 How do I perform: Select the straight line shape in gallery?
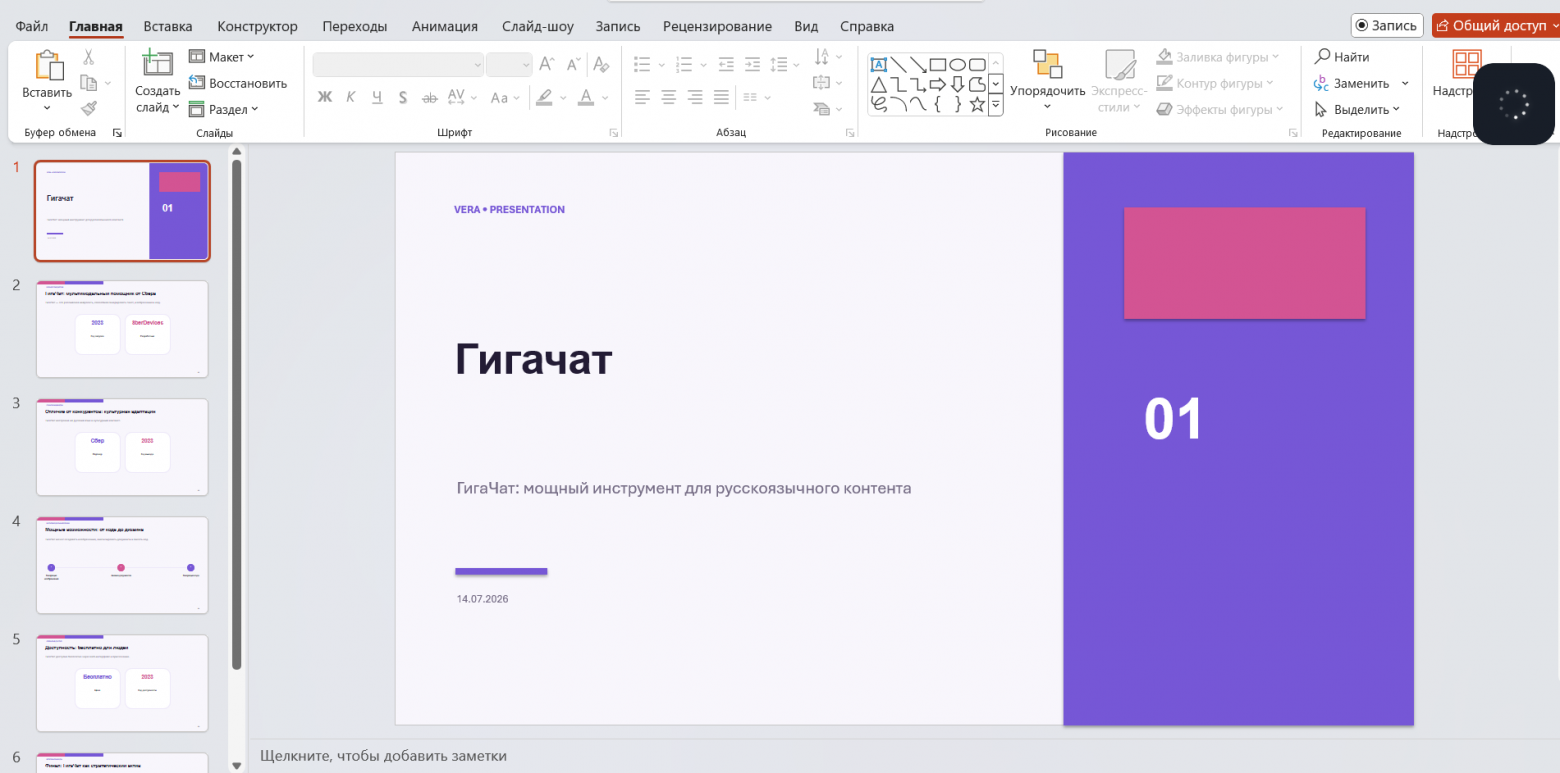coord(899,64)
